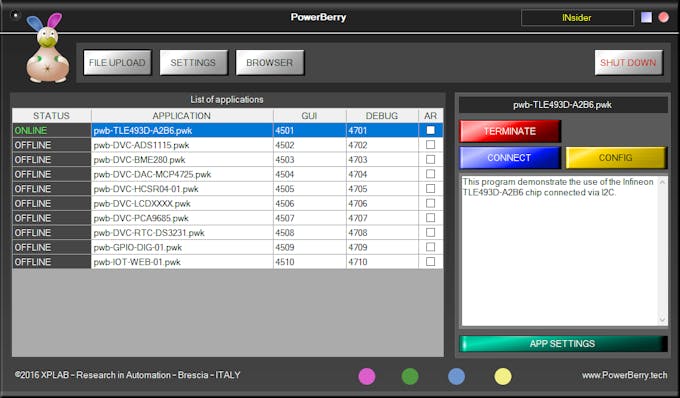Open the FILE UPLOAD section
Image resolution: width=680 pixels, height=398 pixels.
tap(117, 63)
